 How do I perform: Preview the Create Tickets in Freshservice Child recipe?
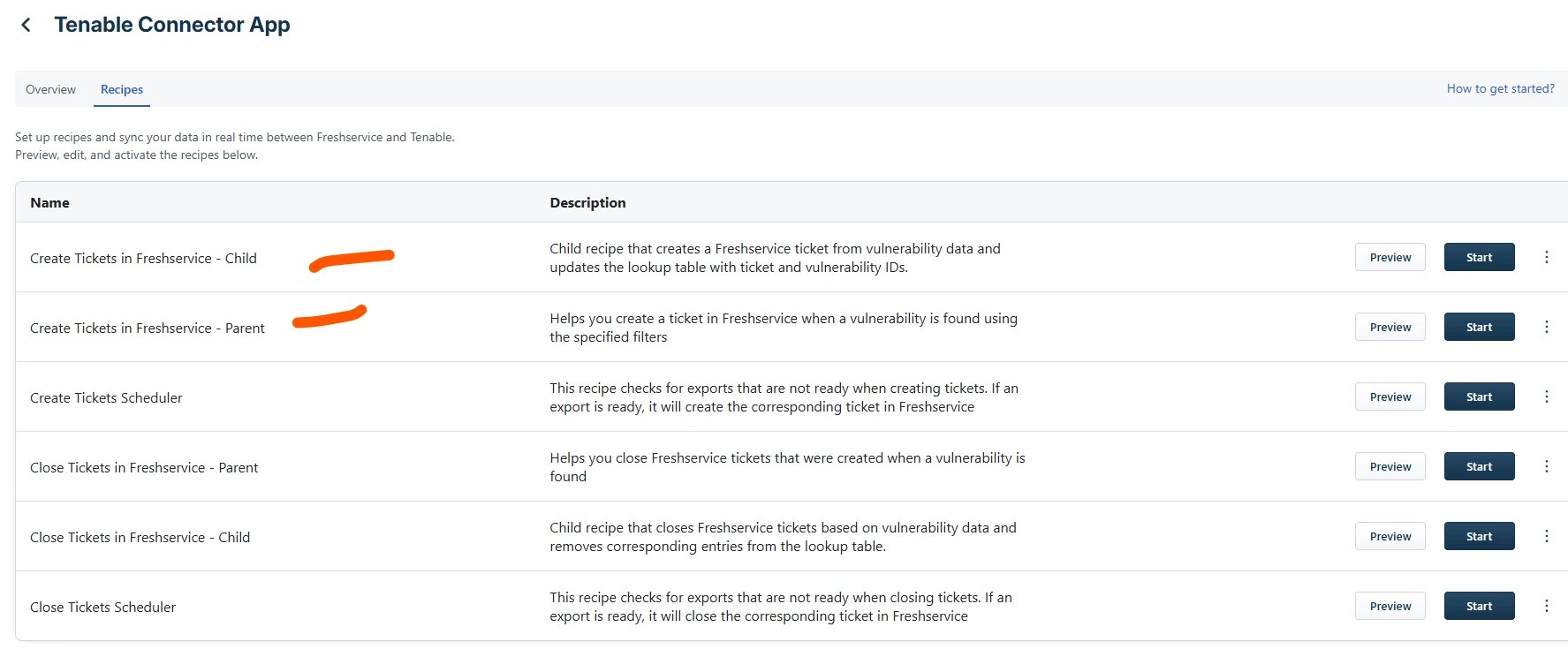pos(1390,257)
